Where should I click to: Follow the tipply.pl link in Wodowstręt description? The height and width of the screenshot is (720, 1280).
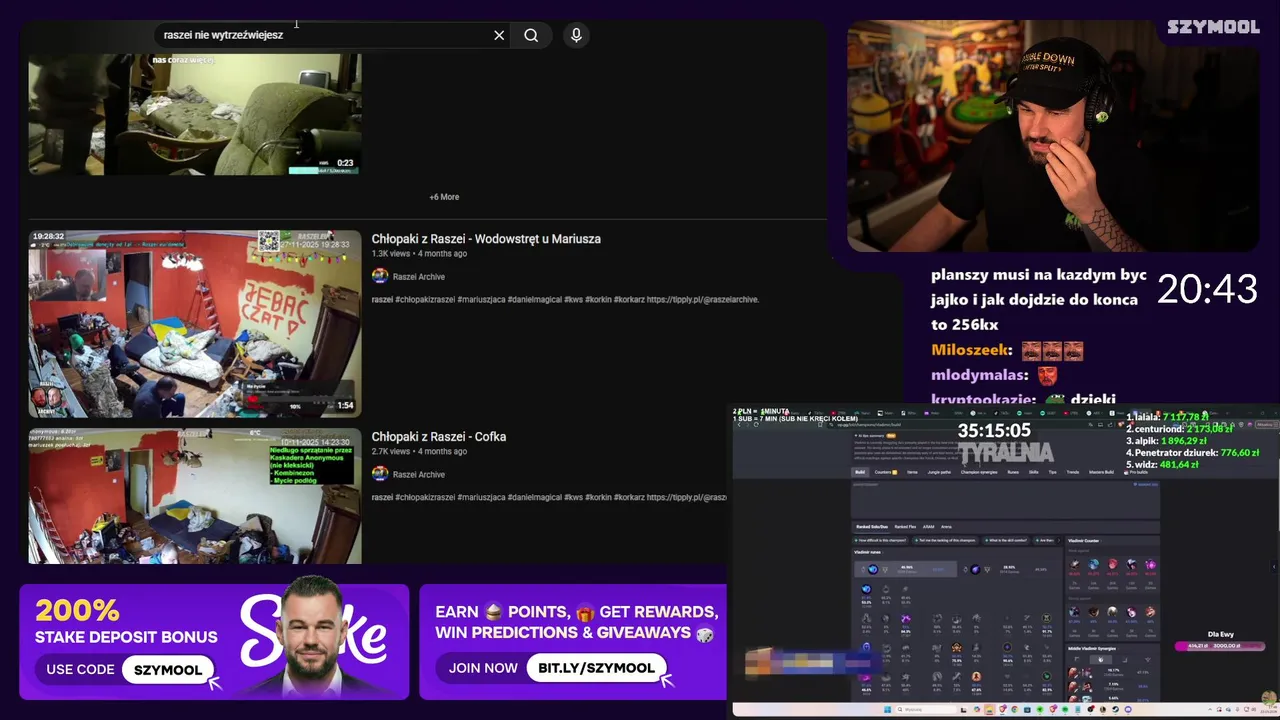[x=702, y=299]
